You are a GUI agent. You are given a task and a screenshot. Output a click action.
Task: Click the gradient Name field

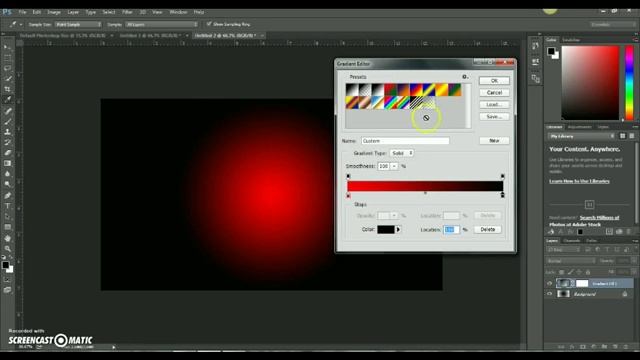pyautogui.click(x=405, y=141)
